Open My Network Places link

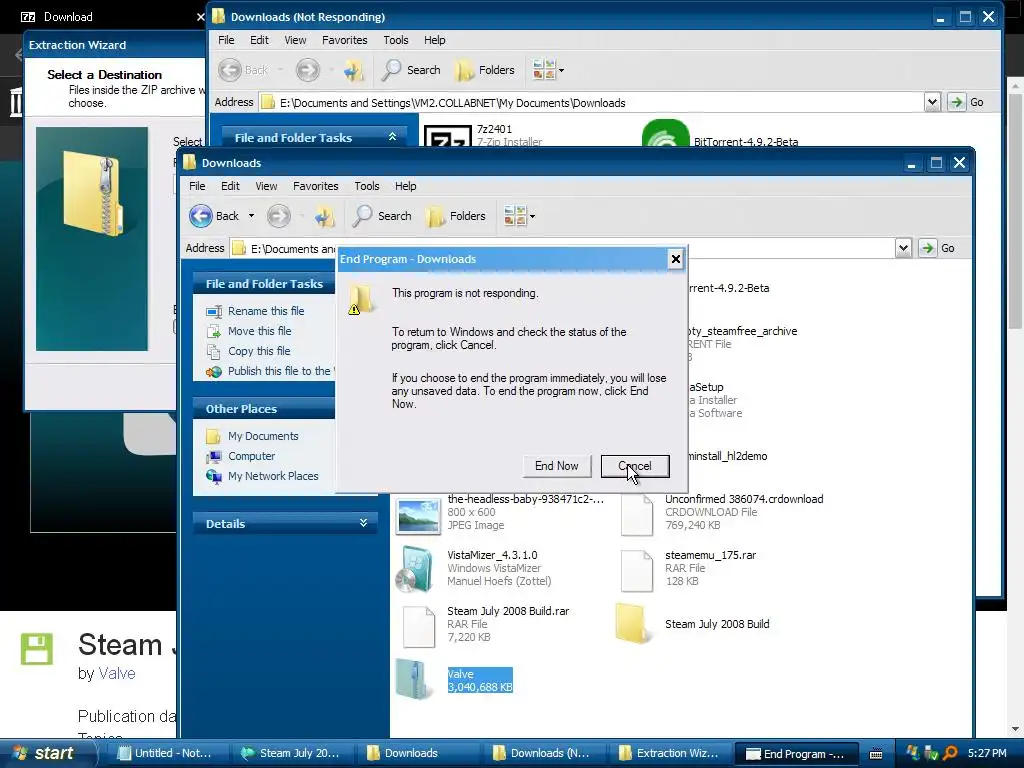(x=273, y=476)
